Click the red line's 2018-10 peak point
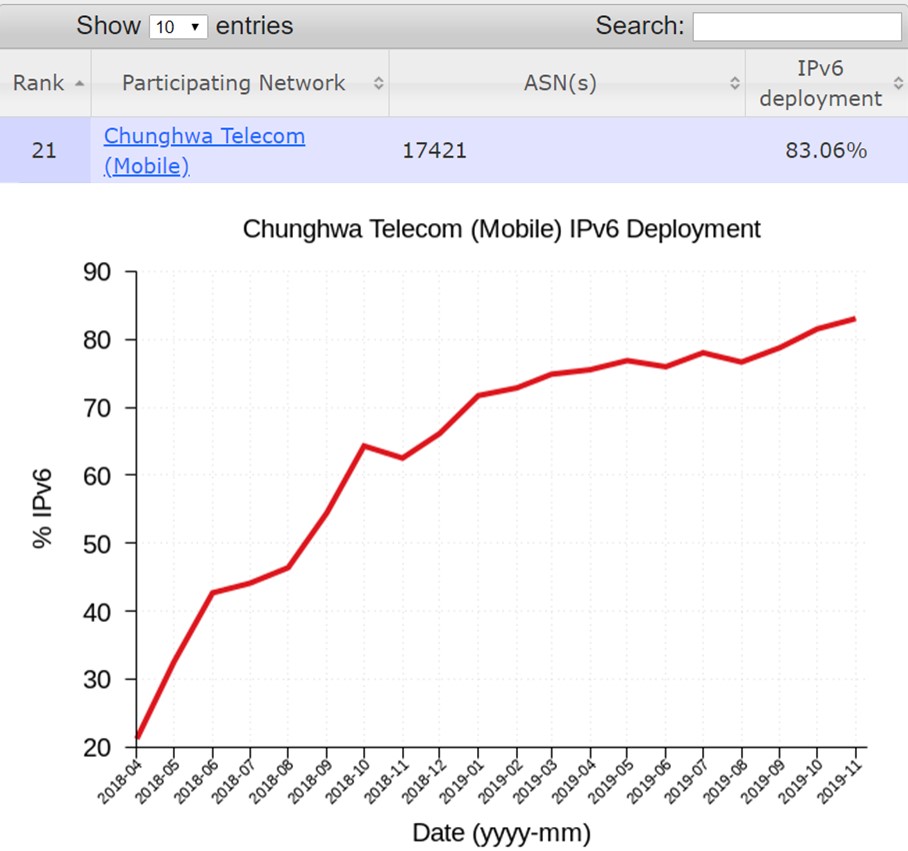Image resolution: width=908 pixels, height=851 pixels. (364, 445)
